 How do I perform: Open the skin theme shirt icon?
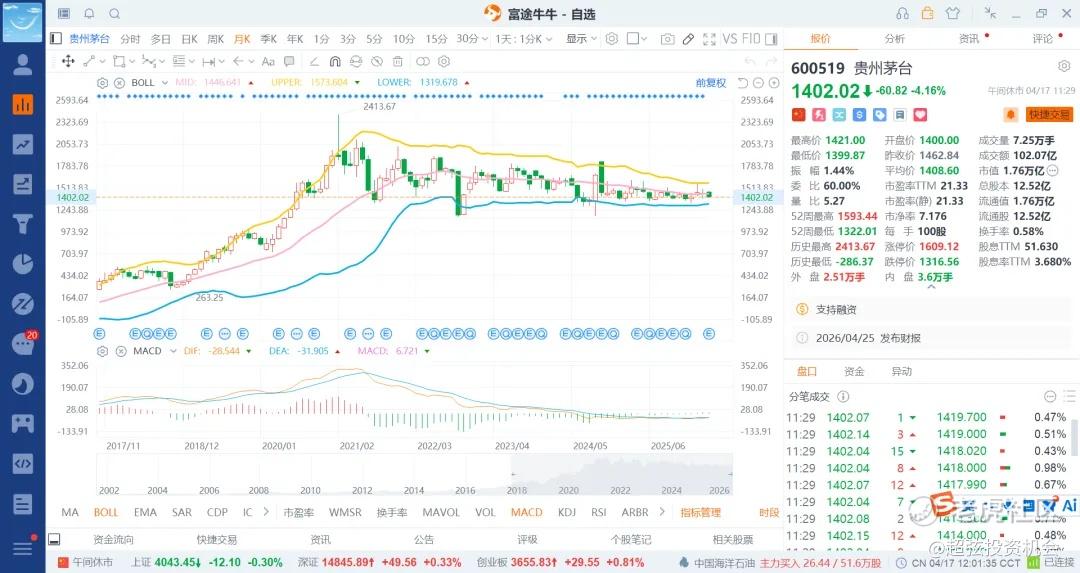(953, 14)
